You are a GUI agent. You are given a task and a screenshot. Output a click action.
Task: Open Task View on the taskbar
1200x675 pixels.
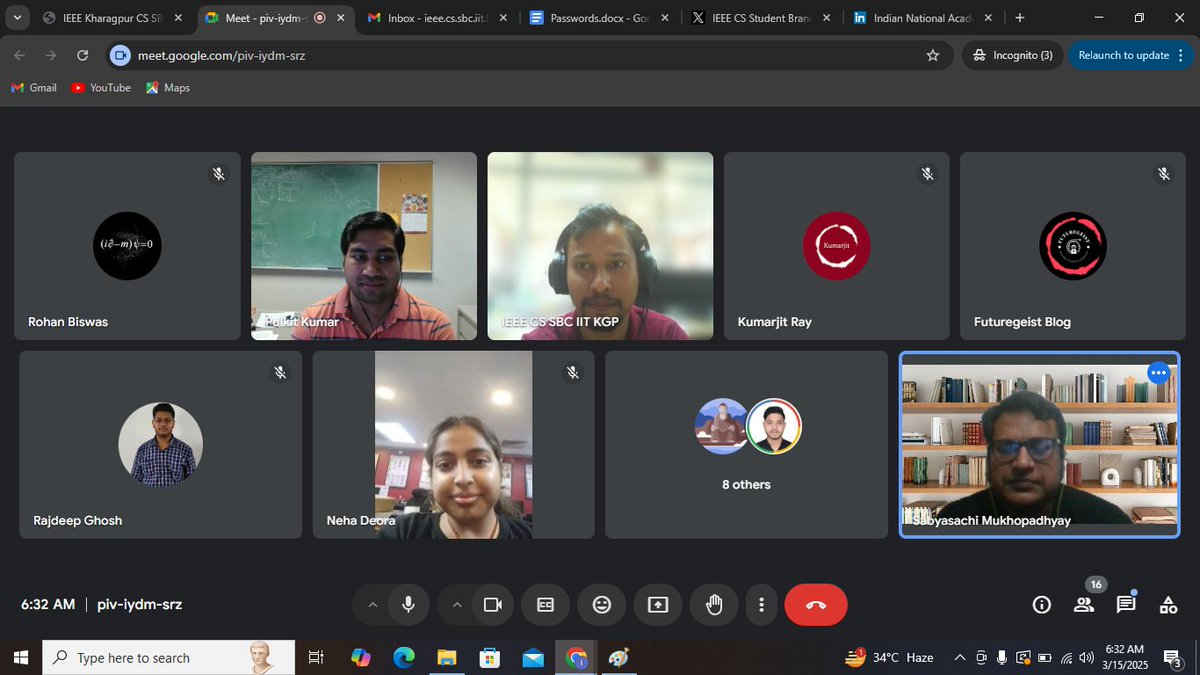(315, 658)
